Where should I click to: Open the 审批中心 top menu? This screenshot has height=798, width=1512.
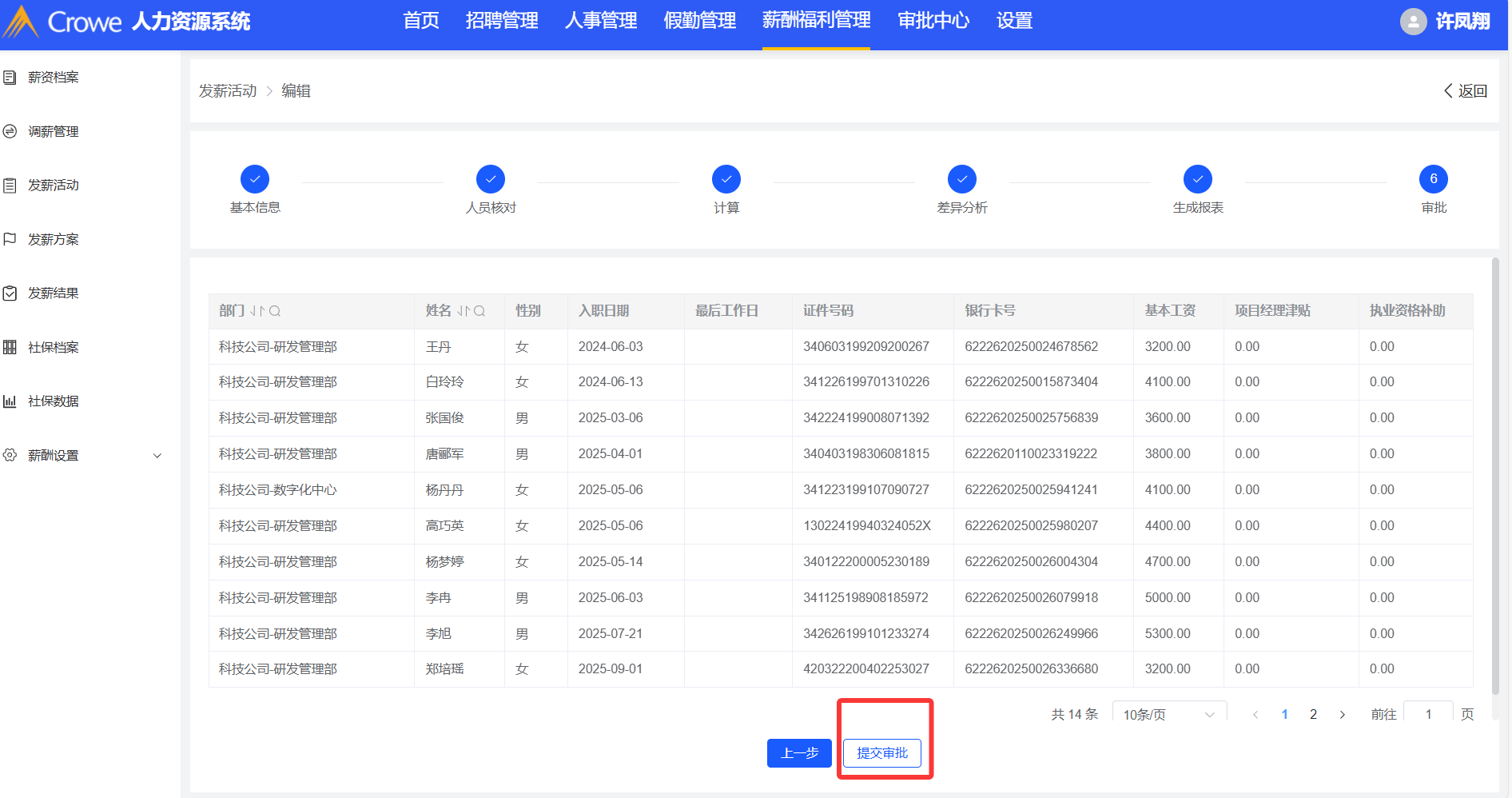933,21
